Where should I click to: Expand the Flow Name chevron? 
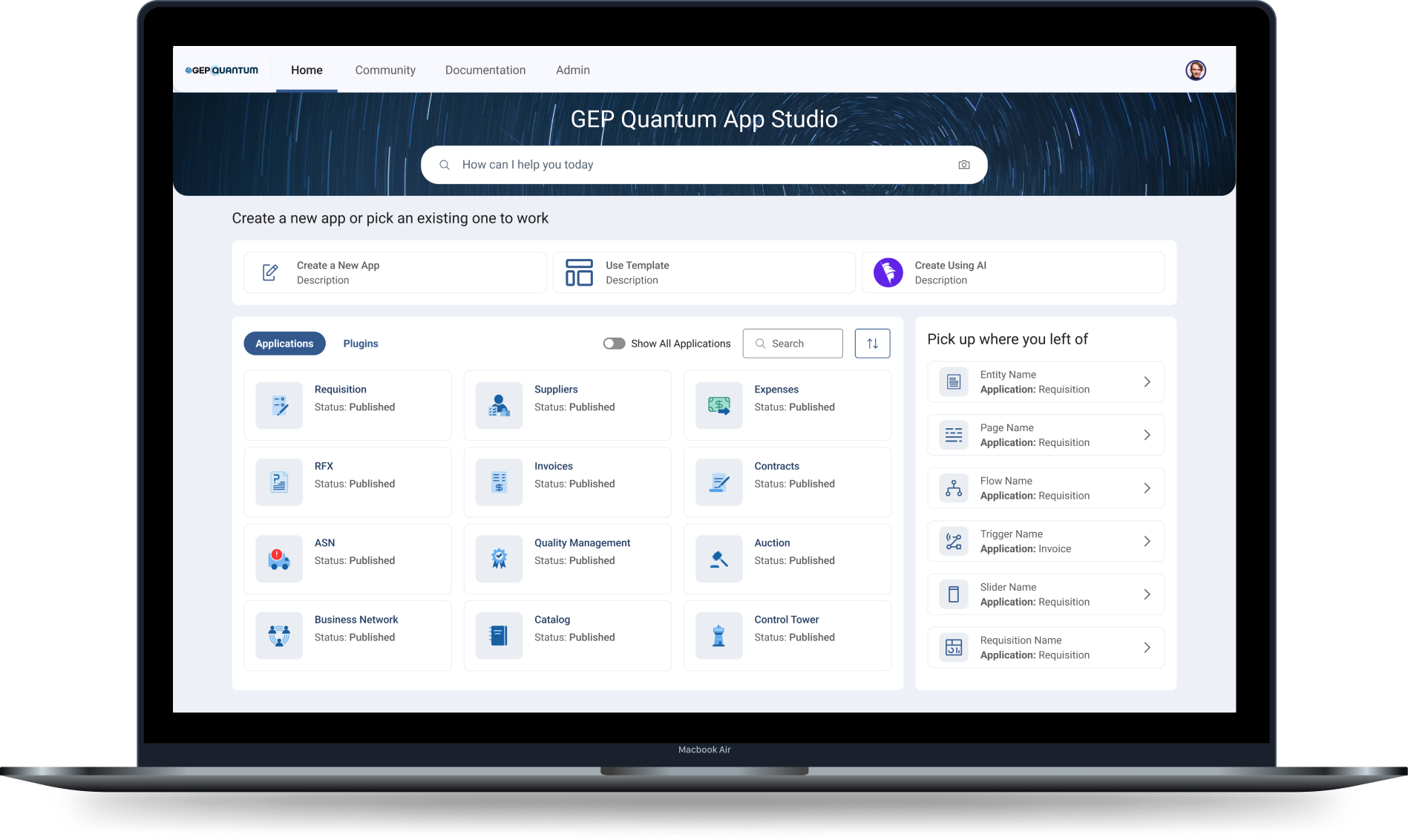[x=1147, y=488]
